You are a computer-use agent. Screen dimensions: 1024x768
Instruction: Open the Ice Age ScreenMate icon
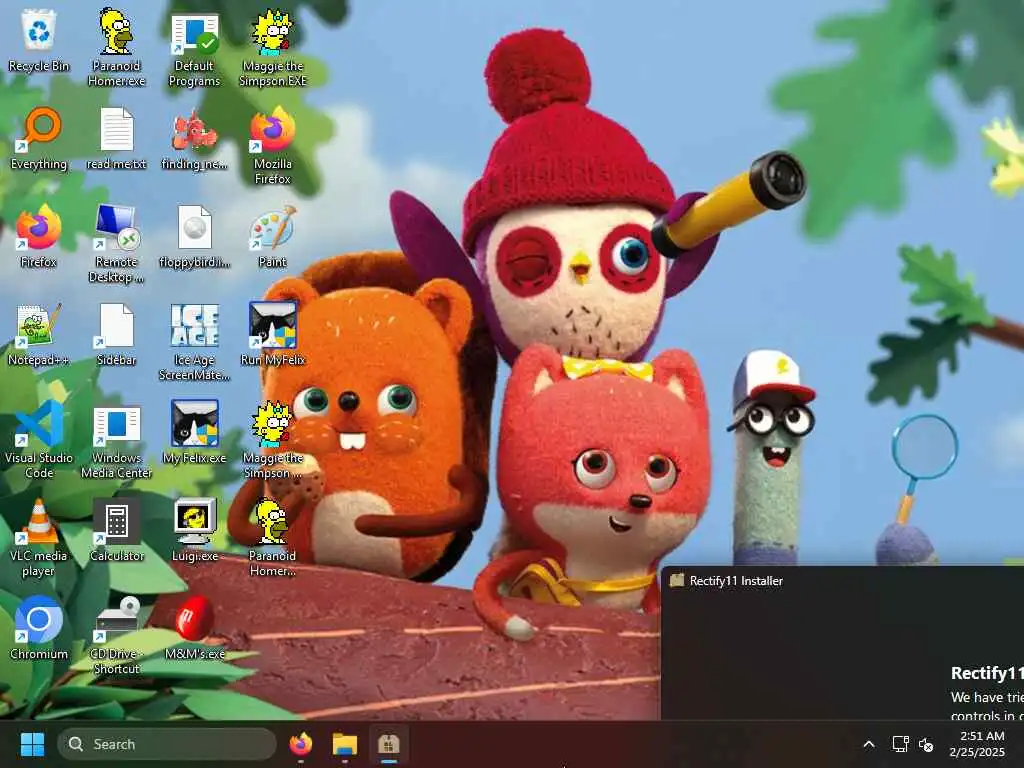(x=194, y=341)
